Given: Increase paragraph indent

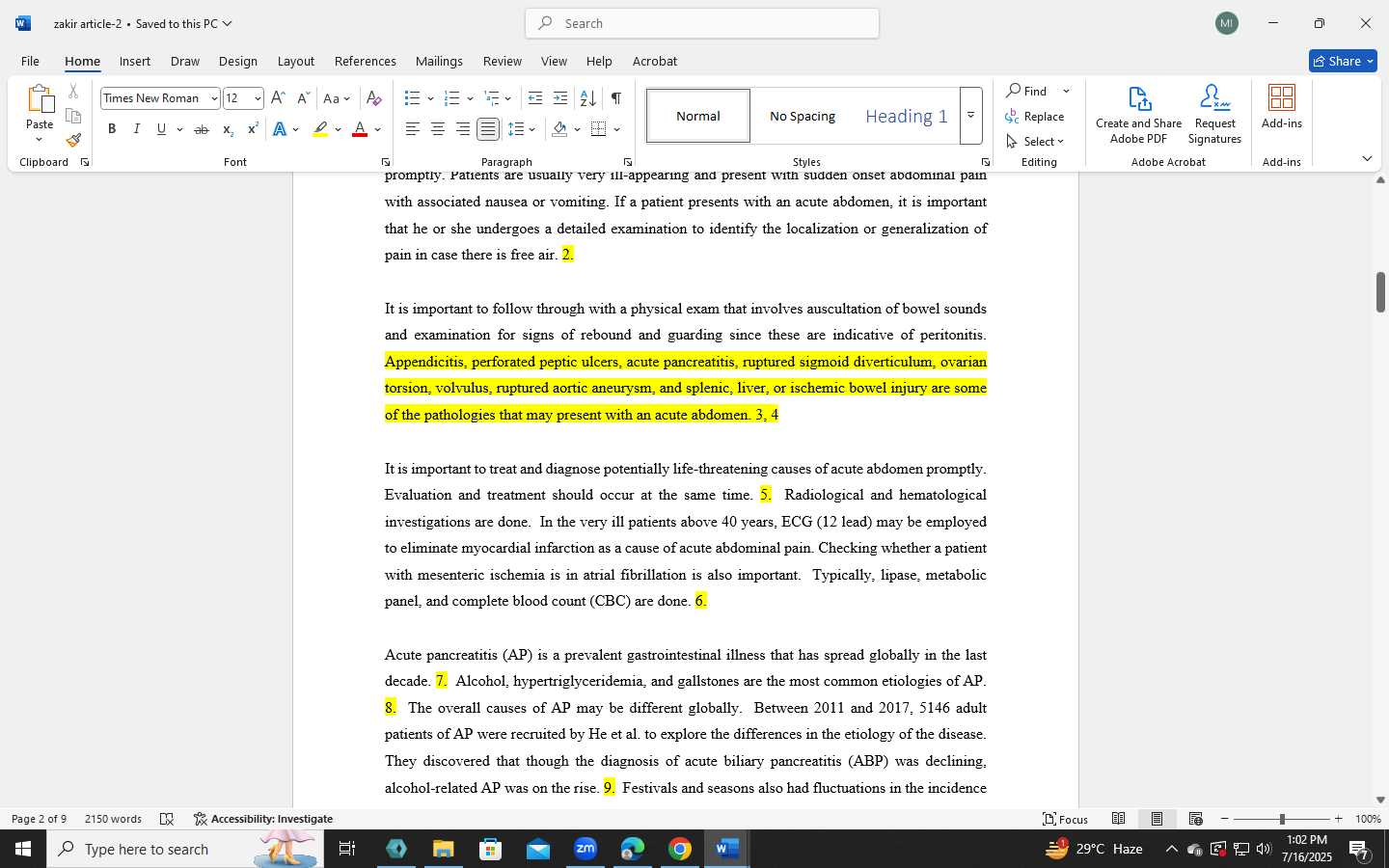Looking at the screenshot, I should click(560, 98).
